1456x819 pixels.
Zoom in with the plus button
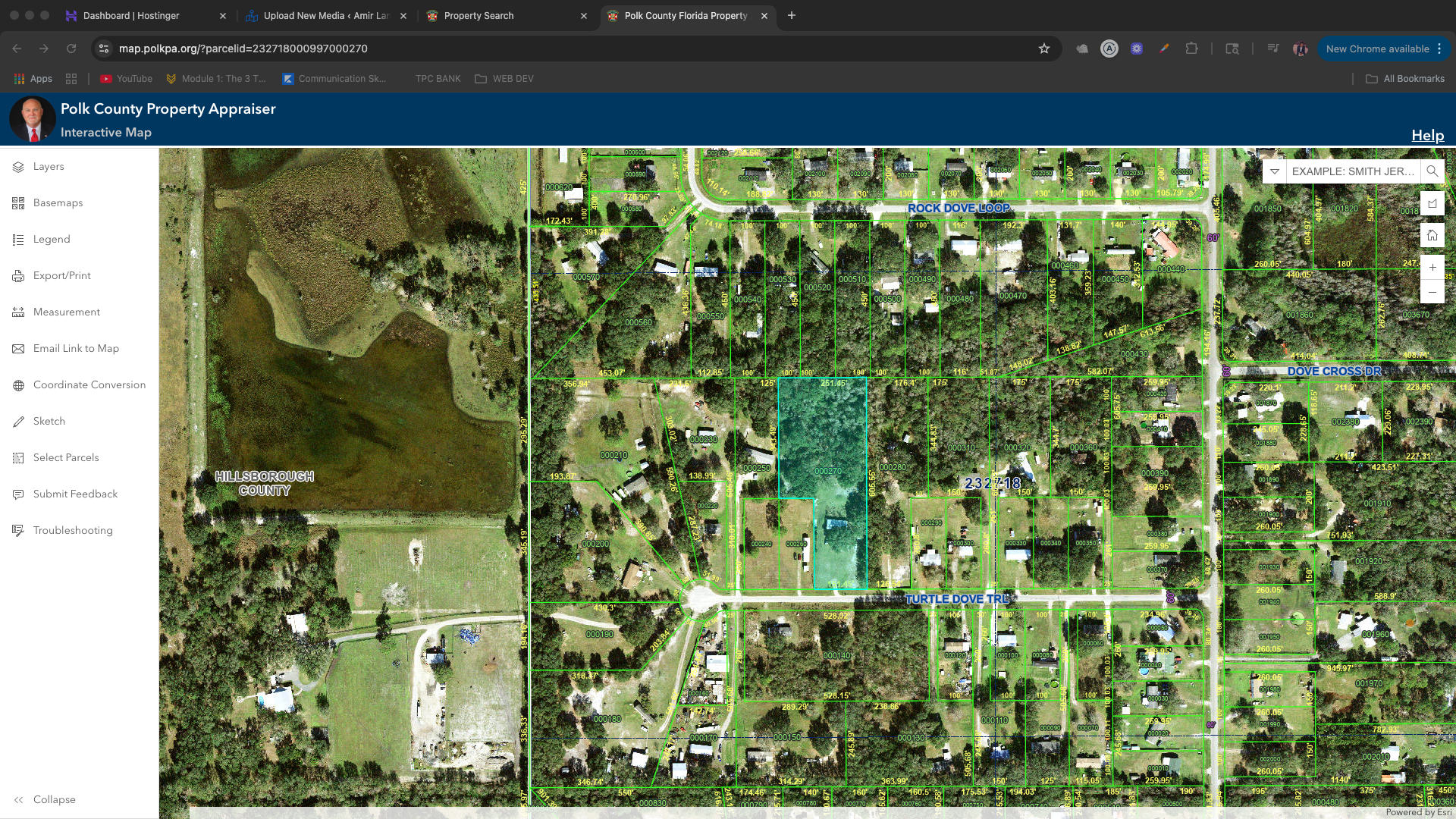point(1432,268)
